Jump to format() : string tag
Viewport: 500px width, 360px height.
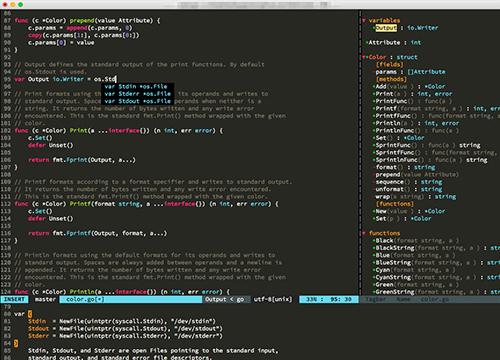tap(405, 167)
